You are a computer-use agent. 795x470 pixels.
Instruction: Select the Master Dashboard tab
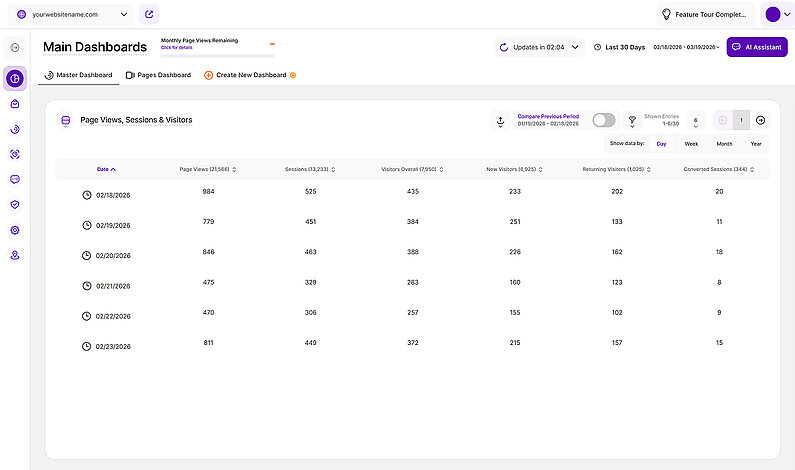coord(78,75)
